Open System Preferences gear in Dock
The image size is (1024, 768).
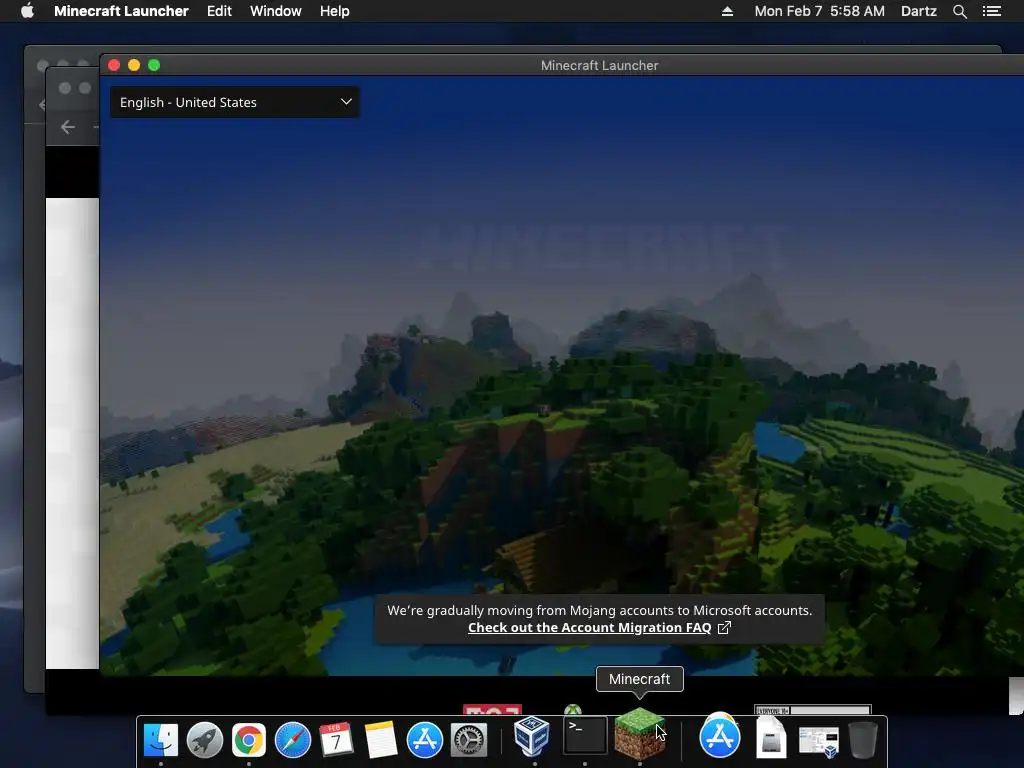coord(469,740)
